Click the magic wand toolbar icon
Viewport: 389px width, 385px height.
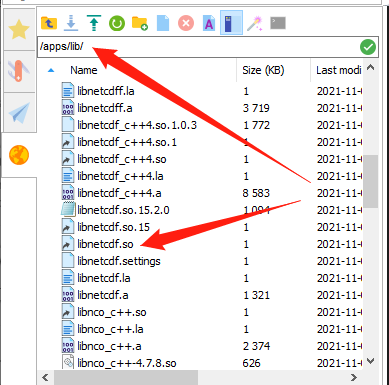[255, 23]
